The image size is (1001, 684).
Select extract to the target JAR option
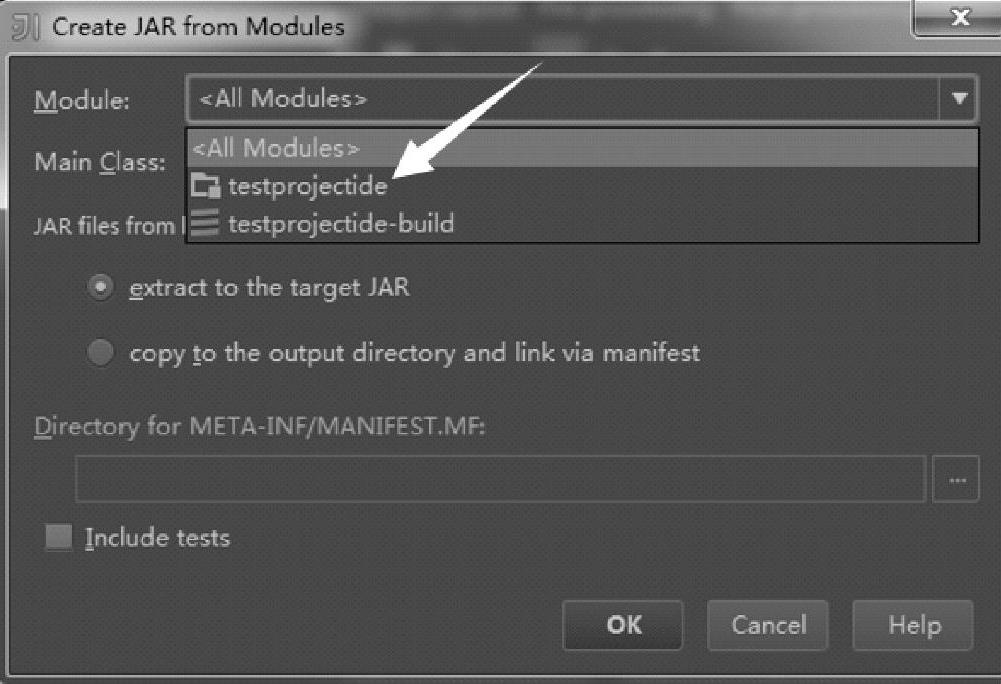pyautogui.click(x=101, y=288)
